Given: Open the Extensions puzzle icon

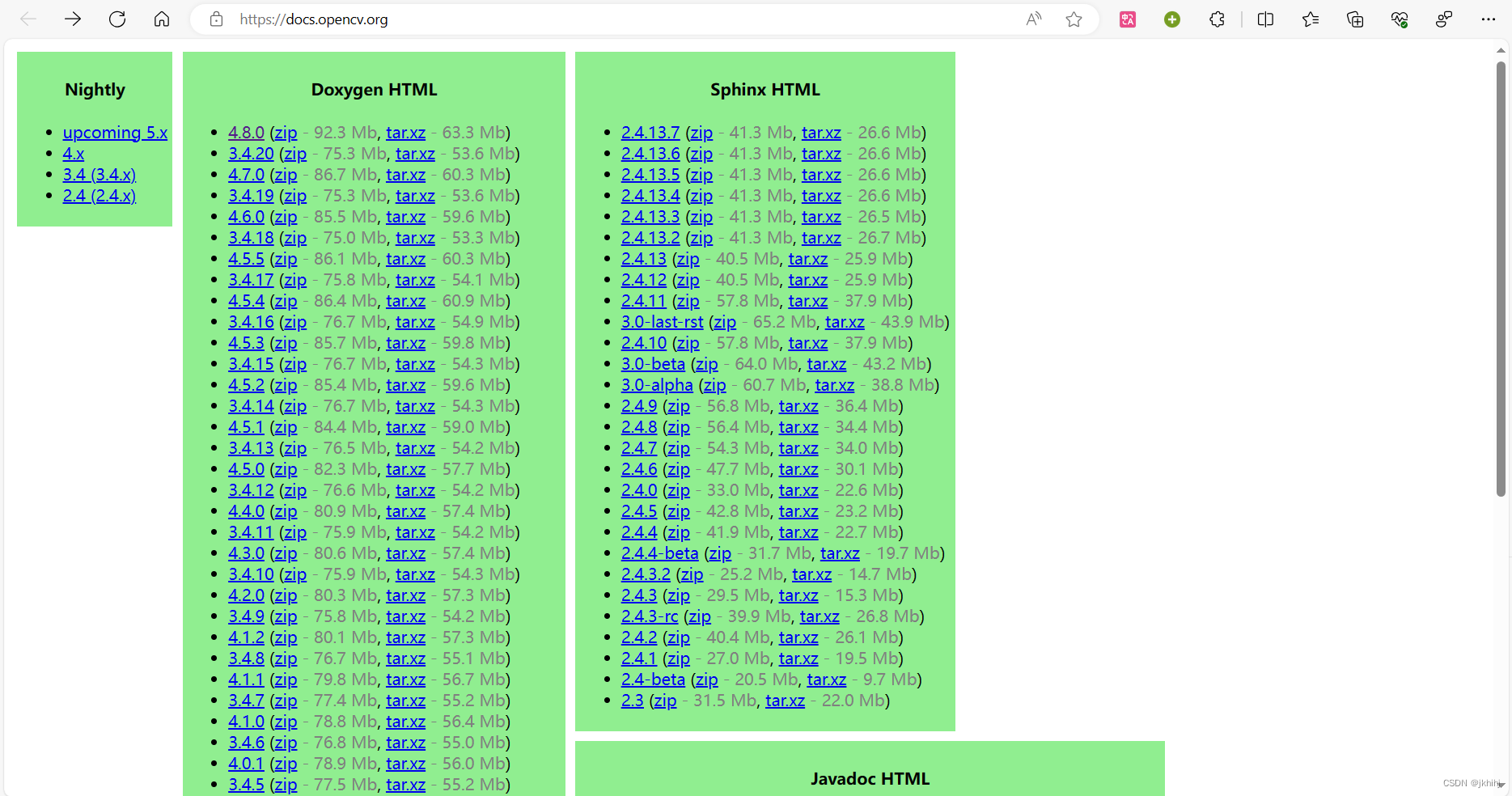Looking at the screenshot, I should click(1217, 19).
